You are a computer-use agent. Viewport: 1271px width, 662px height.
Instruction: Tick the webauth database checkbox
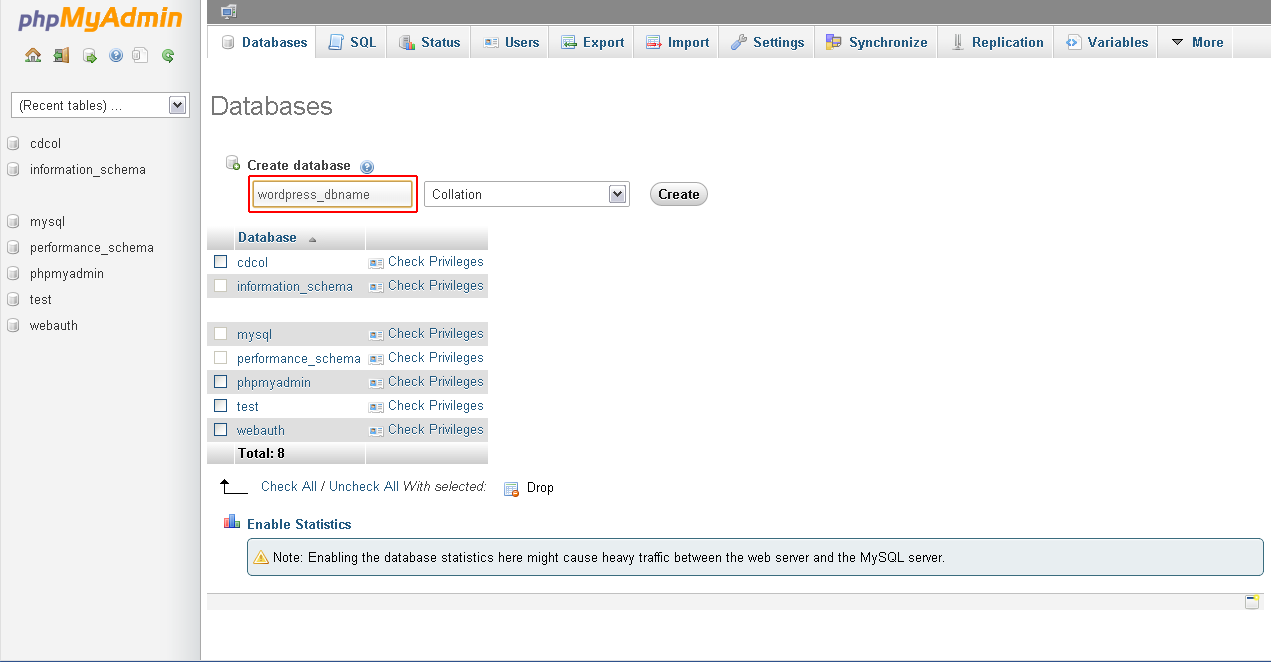point(221,429)
